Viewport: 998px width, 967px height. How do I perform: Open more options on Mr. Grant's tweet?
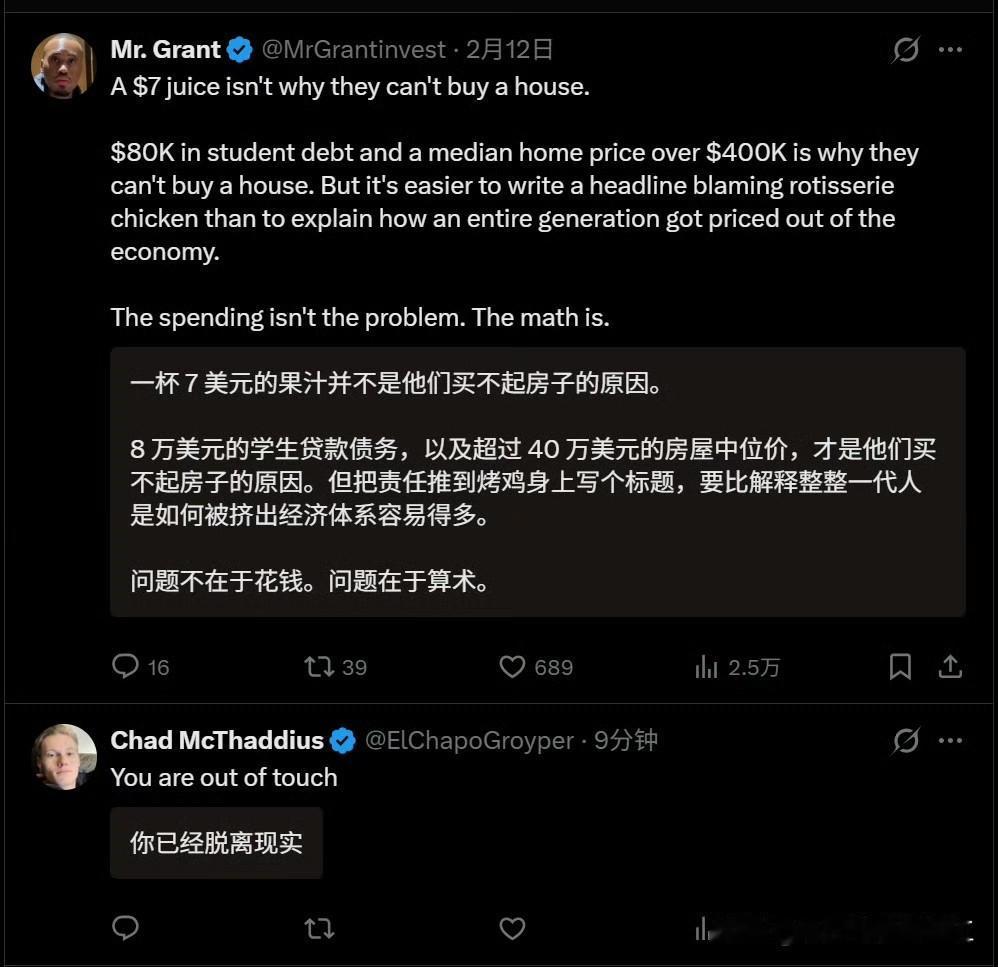click(950, 50)
